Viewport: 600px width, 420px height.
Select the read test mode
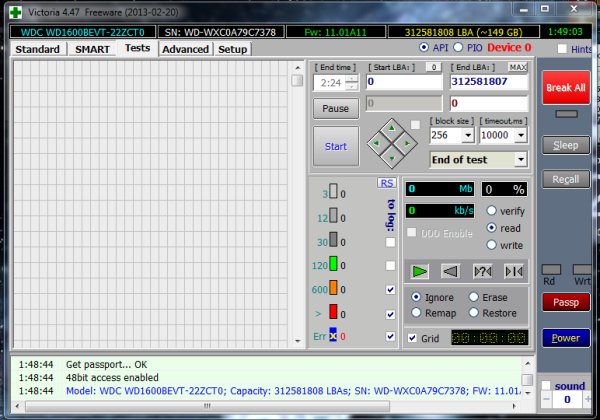pos(491,228)
